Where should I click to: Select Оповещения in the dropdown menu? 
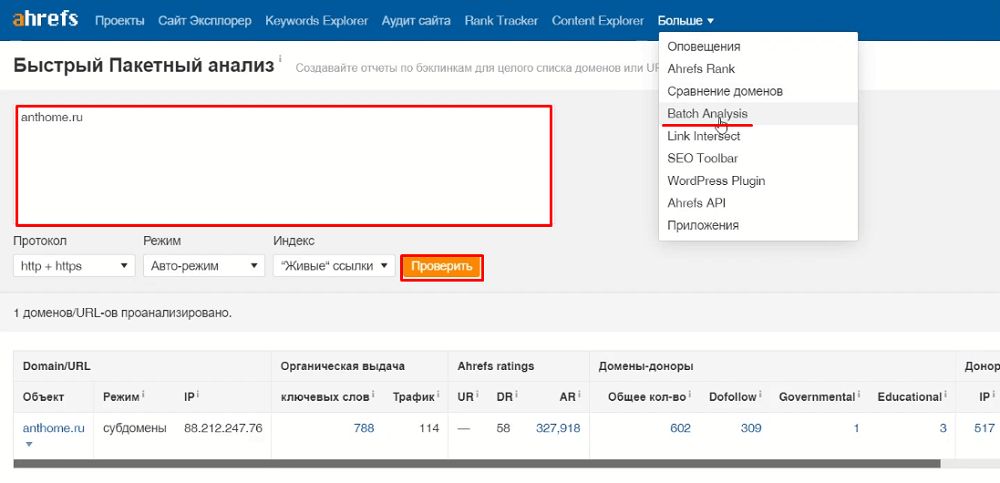point(758,47)
